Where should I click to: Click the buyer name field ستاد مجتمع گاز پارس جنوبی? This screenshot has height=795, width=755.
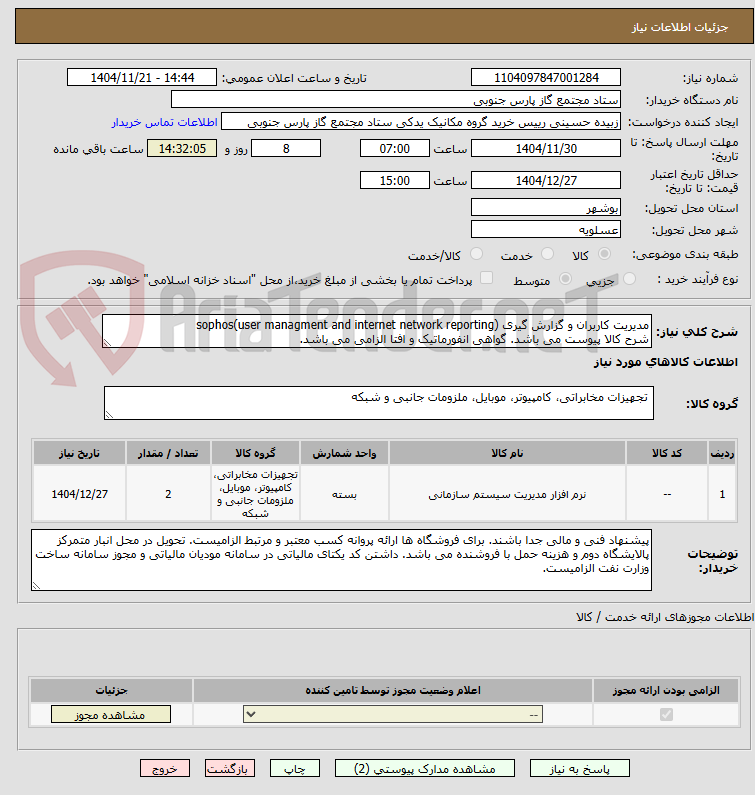pyautogui.click(x=396, y=99)
